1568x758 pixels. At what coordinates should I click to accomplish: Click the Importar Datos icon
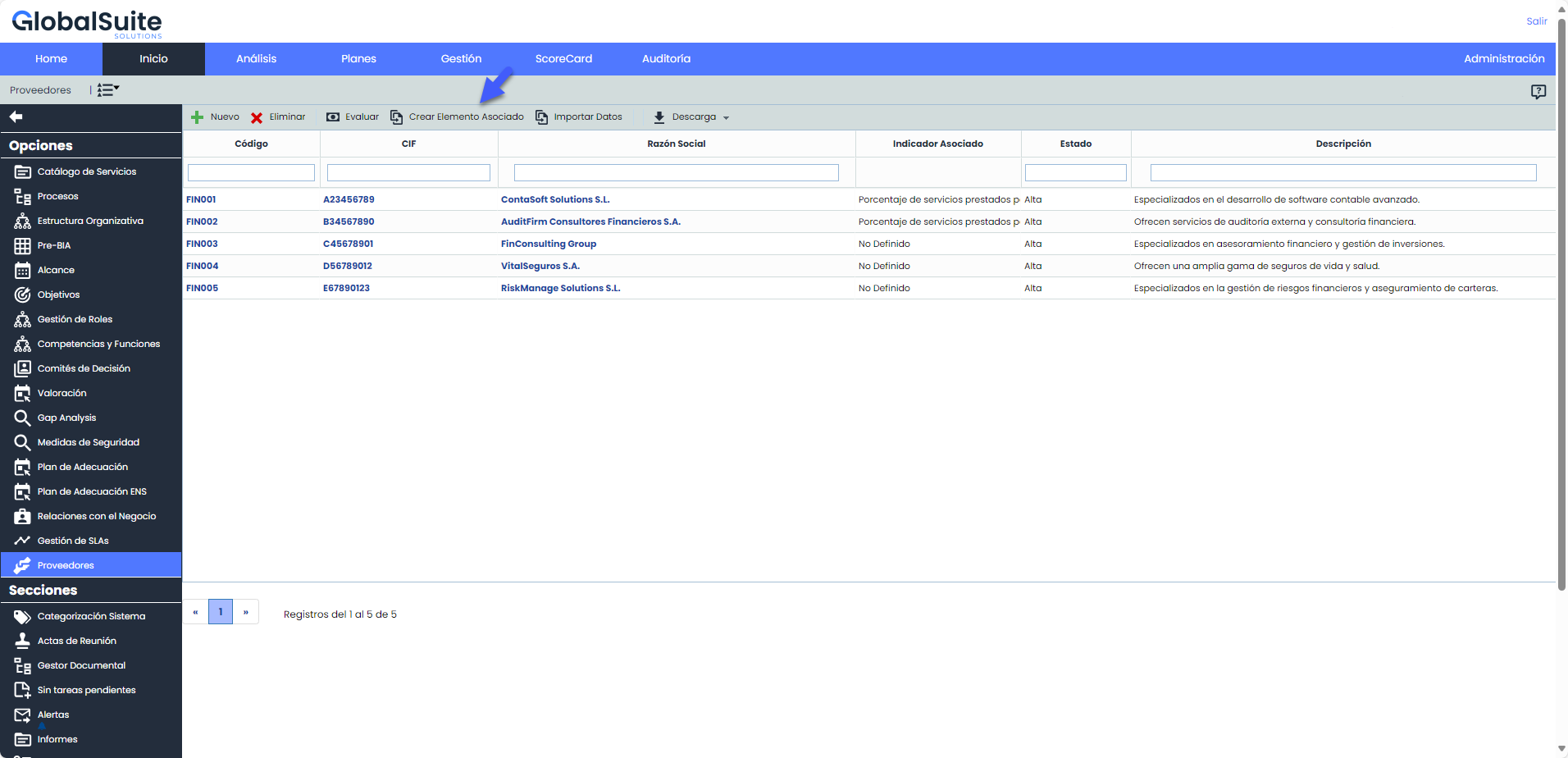[542, 117]
